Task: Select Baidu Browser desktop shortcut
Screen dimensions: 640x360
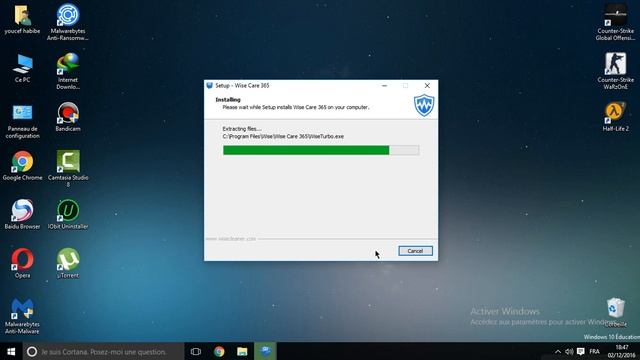Action: click(22, 215)
